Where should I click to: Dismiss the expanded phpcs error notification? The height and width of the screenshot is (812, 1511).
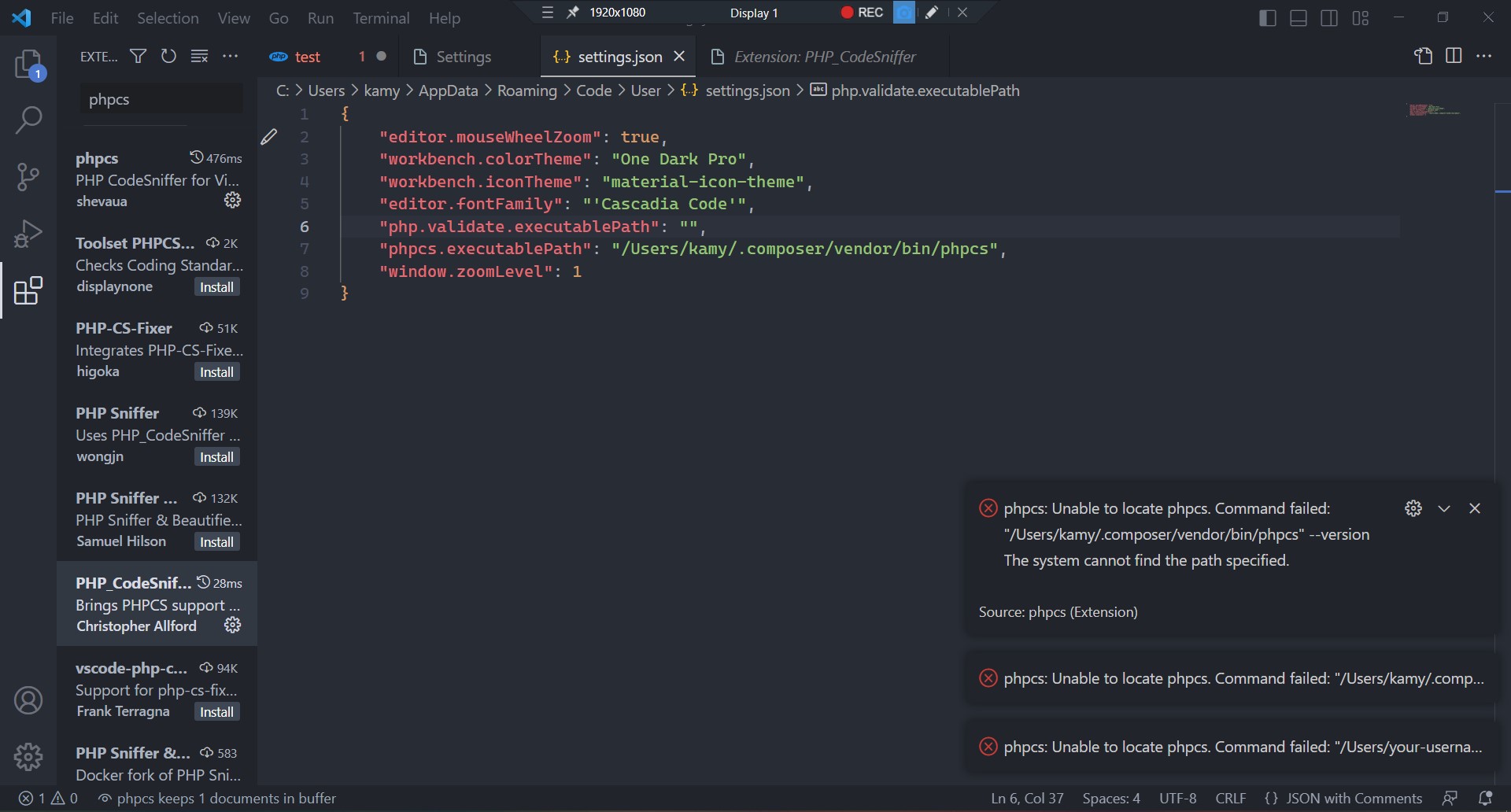(x=1475, y=508)
